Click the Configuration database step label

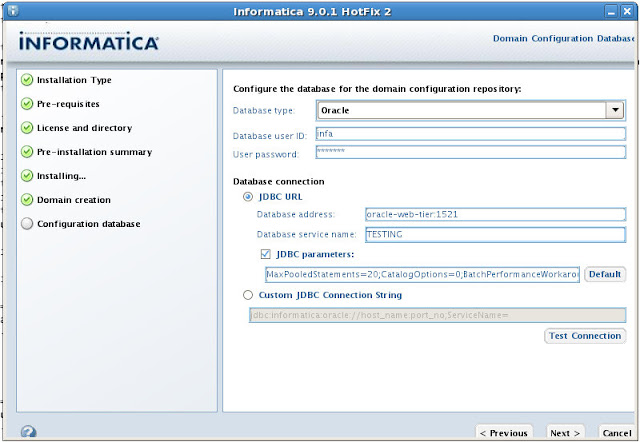tap(89, 224)
